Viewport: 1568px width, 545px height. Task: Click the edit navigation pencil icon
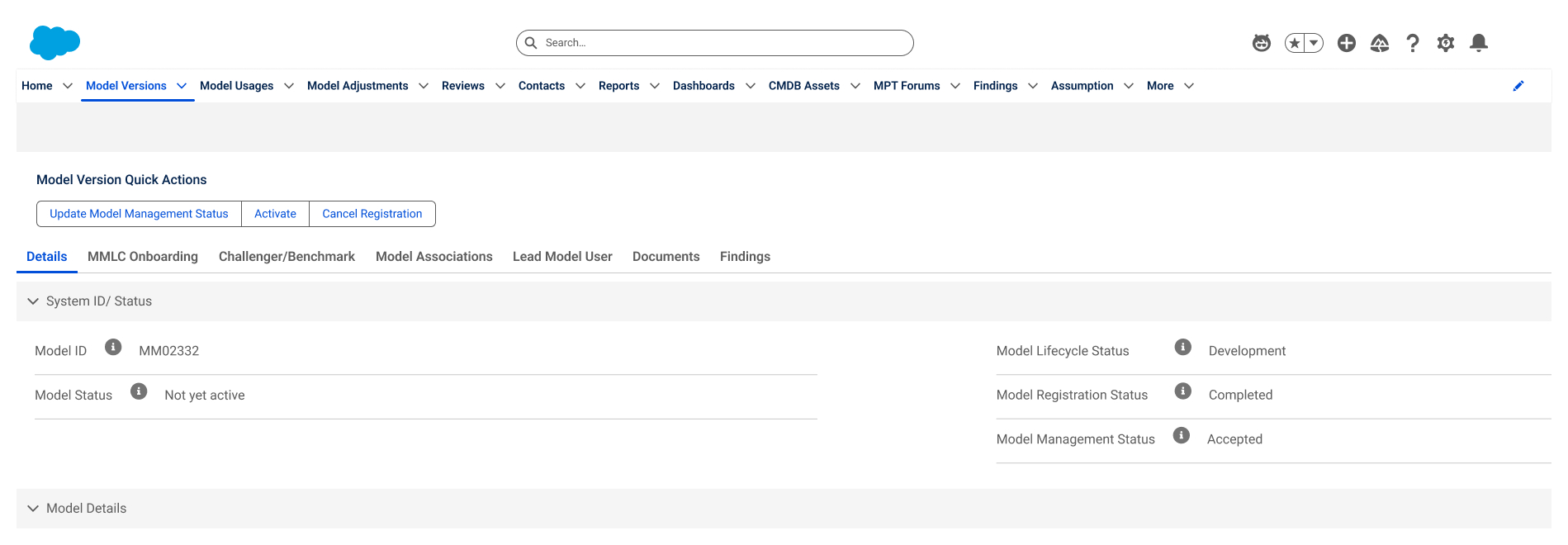coord(1518,86)
